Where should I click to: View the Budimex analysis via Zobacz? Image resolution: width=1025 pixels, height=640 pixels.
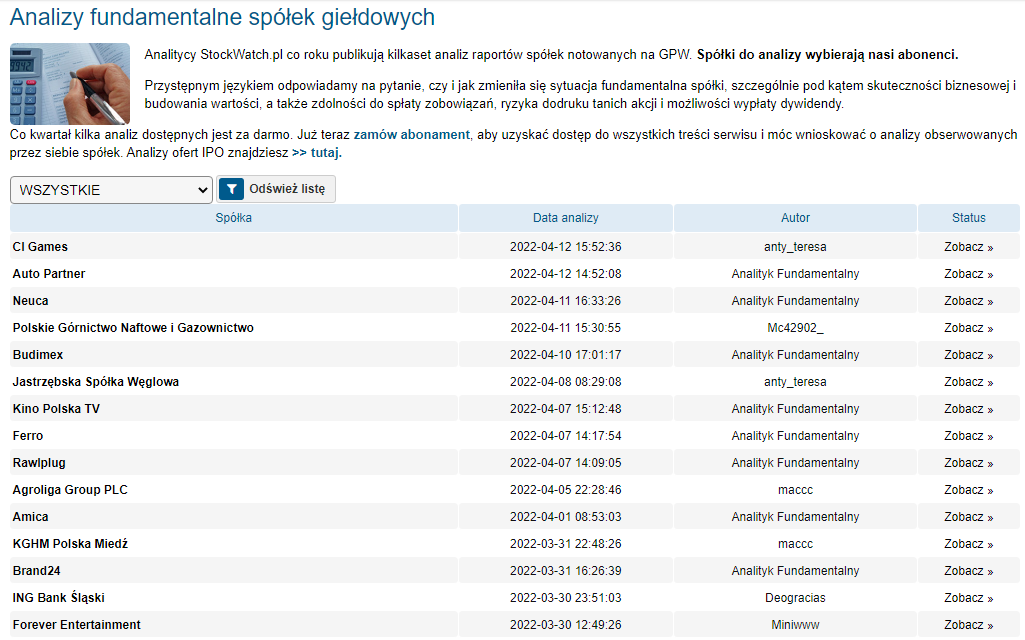click(968, 355)
